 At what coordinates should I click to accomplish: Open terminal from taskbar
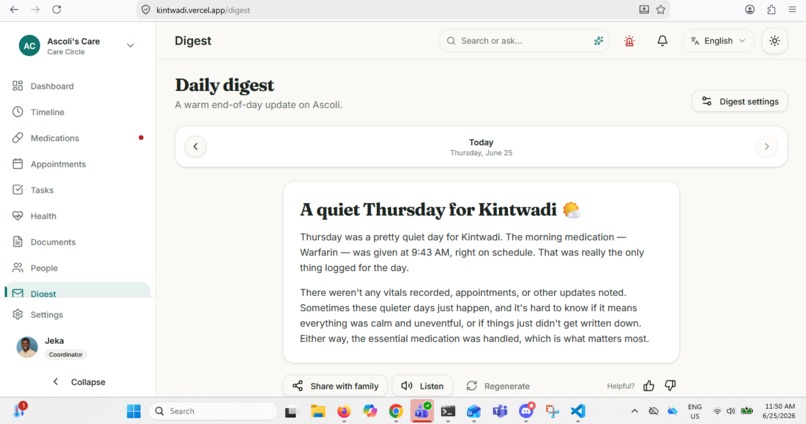pos(448,411)
